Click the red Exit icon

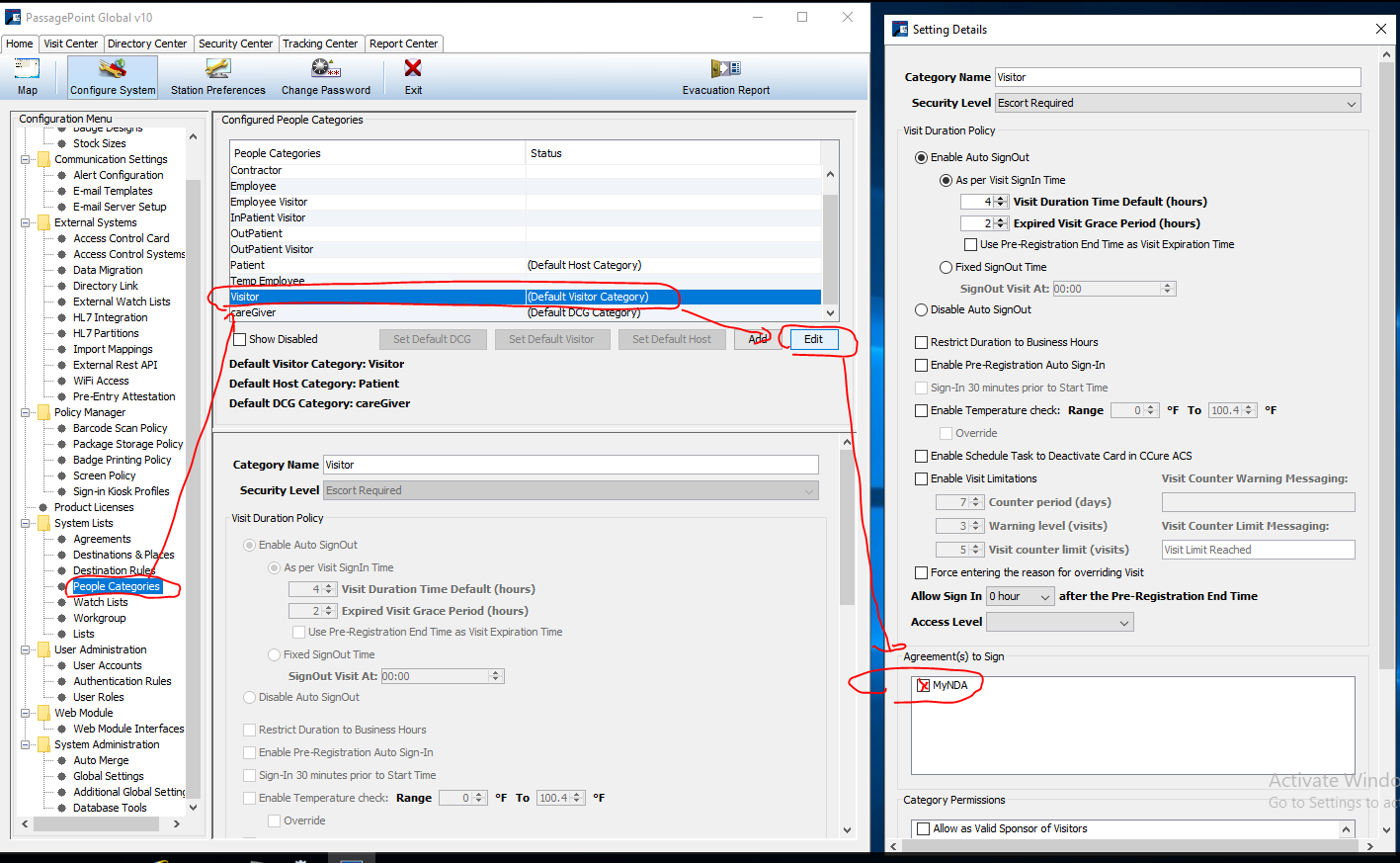(413, 68)
